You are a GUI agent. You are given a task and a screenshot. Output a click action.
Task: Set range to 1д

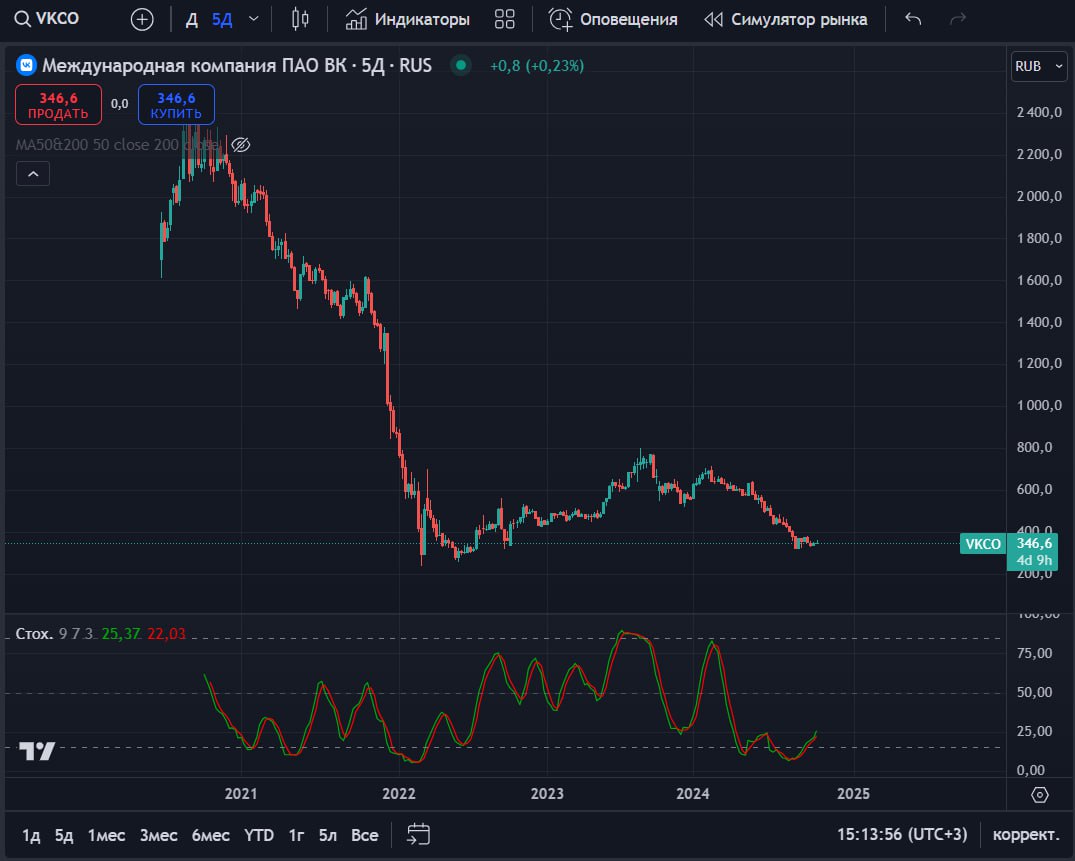[31, 835]
